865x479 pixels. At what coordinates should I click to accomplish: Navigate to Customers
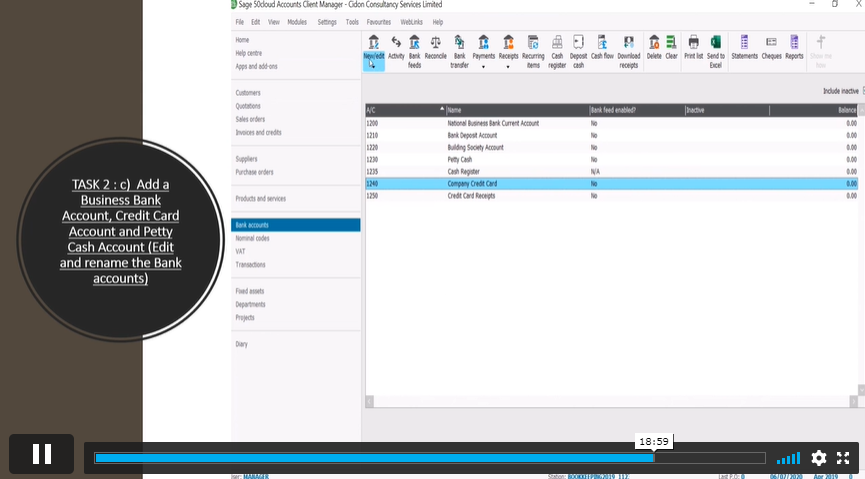coord(248,93)
